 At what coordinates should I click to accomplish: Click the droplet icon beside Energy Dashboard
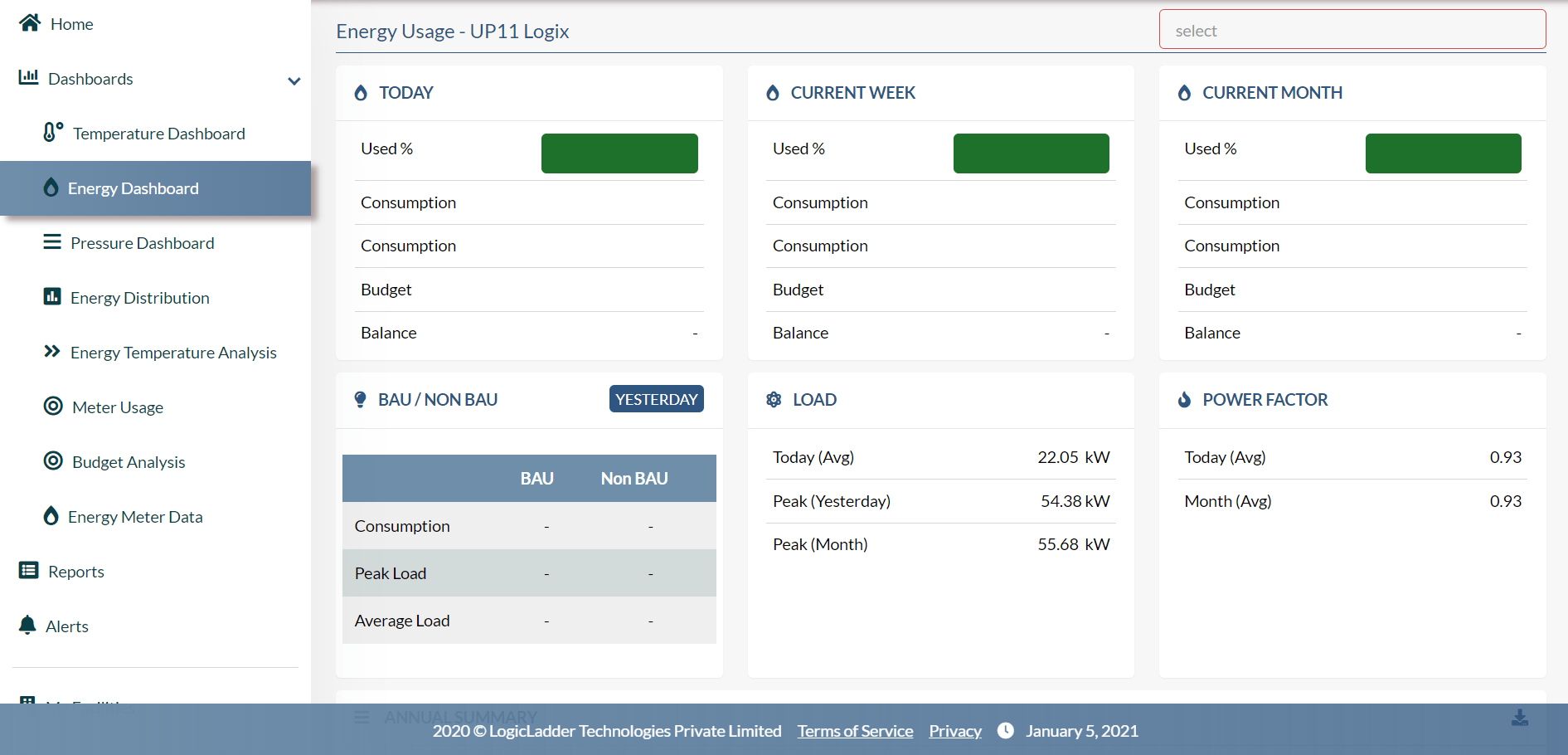(51, 188)
